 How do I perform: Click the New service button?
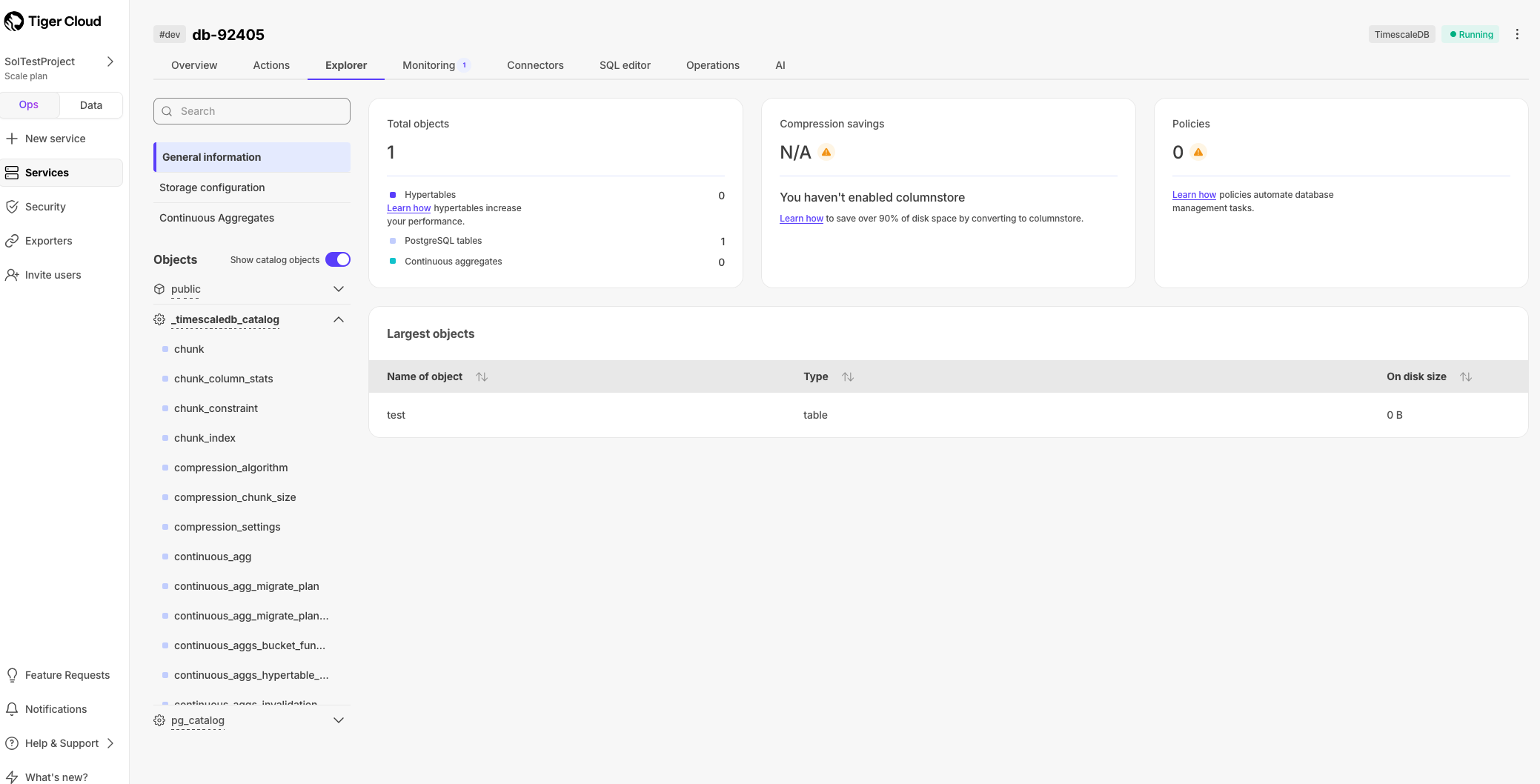[62, 139]
